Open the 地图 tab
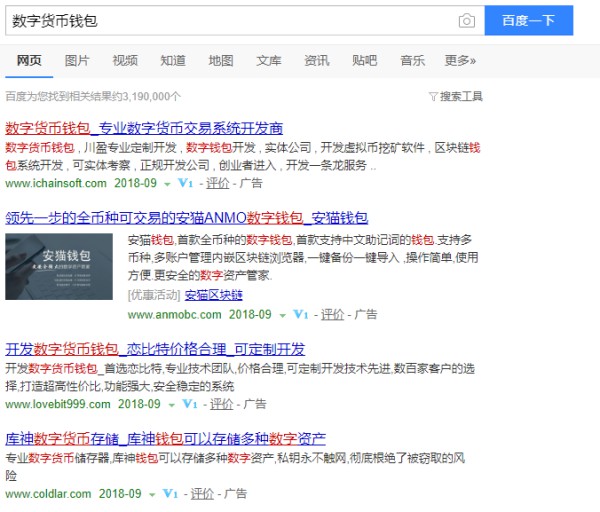 point(221,60)
